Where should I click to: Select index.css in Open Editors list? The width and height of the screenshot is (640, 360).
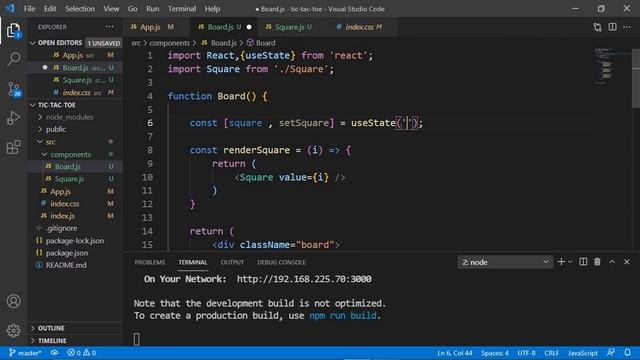76,93
